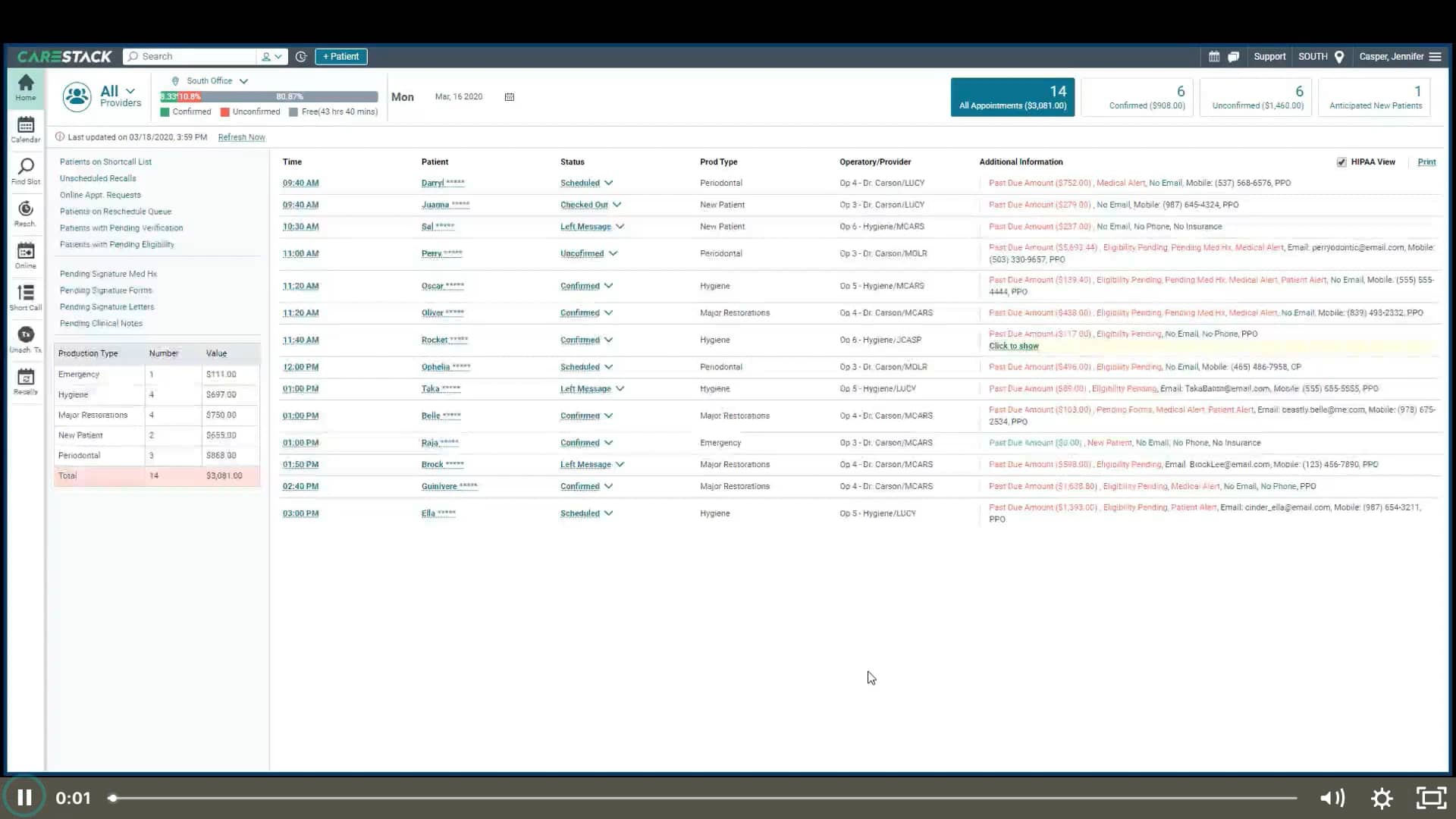Select the Find Slot tool
The height and width of the screenshot is (819, 1456).
[x=25, y=171]
